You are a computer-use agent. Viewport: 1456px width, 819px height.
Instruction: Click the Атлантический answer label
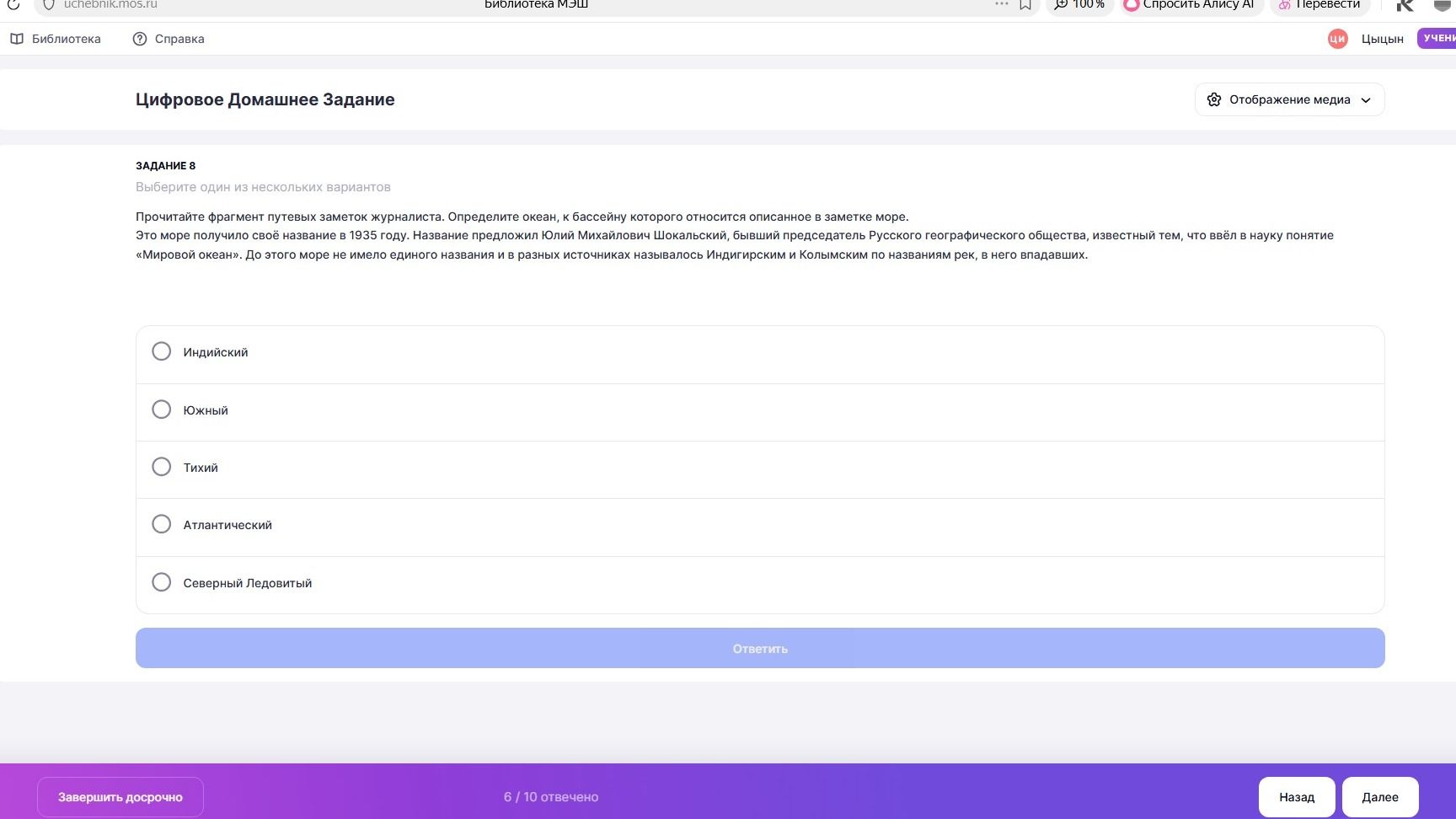(227, 525)
